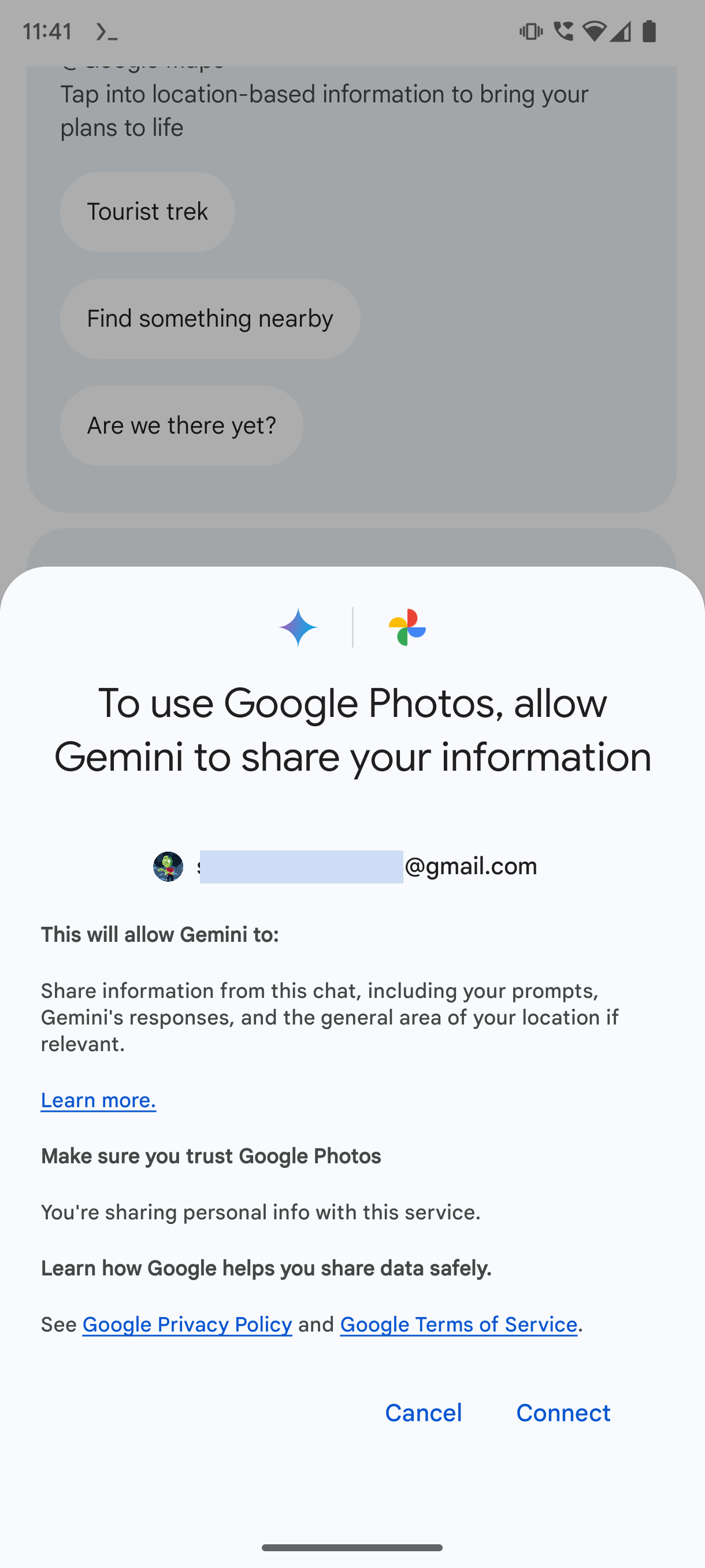This screenshot has width=705, height=1568.
Task: Tap the cellular signal icon
Action: [621, 31]
